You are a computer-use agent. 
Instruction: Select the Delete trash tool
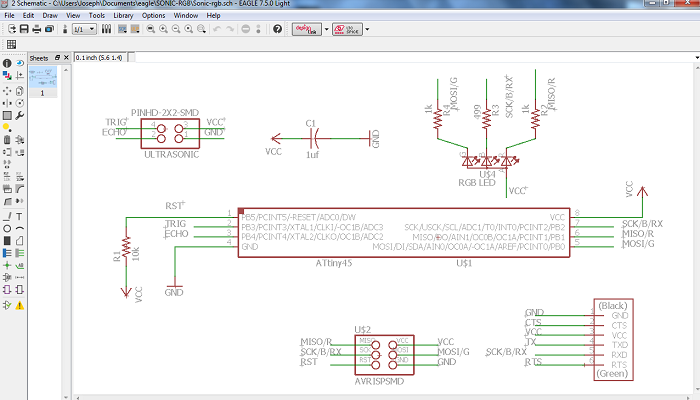point(7,140)
